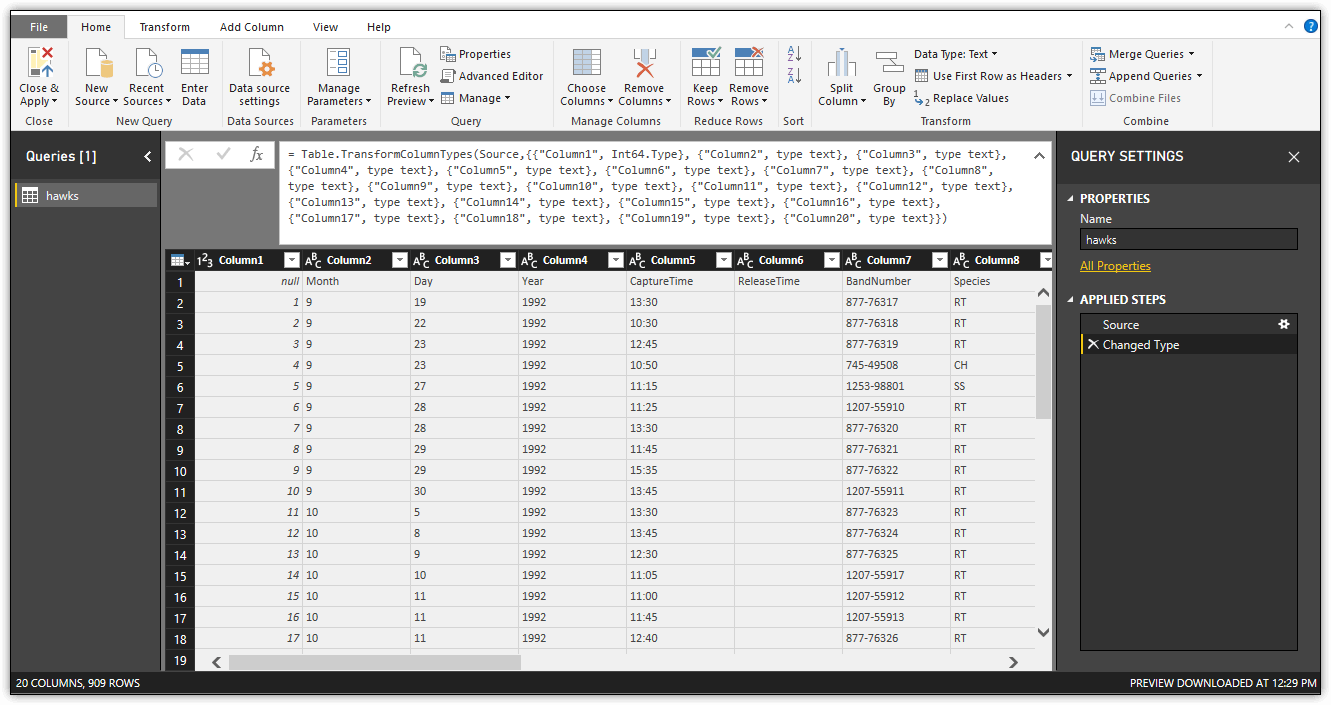The image size is (1331, 705).
Task: Switch to the Help tab
Action: (379, 27)
